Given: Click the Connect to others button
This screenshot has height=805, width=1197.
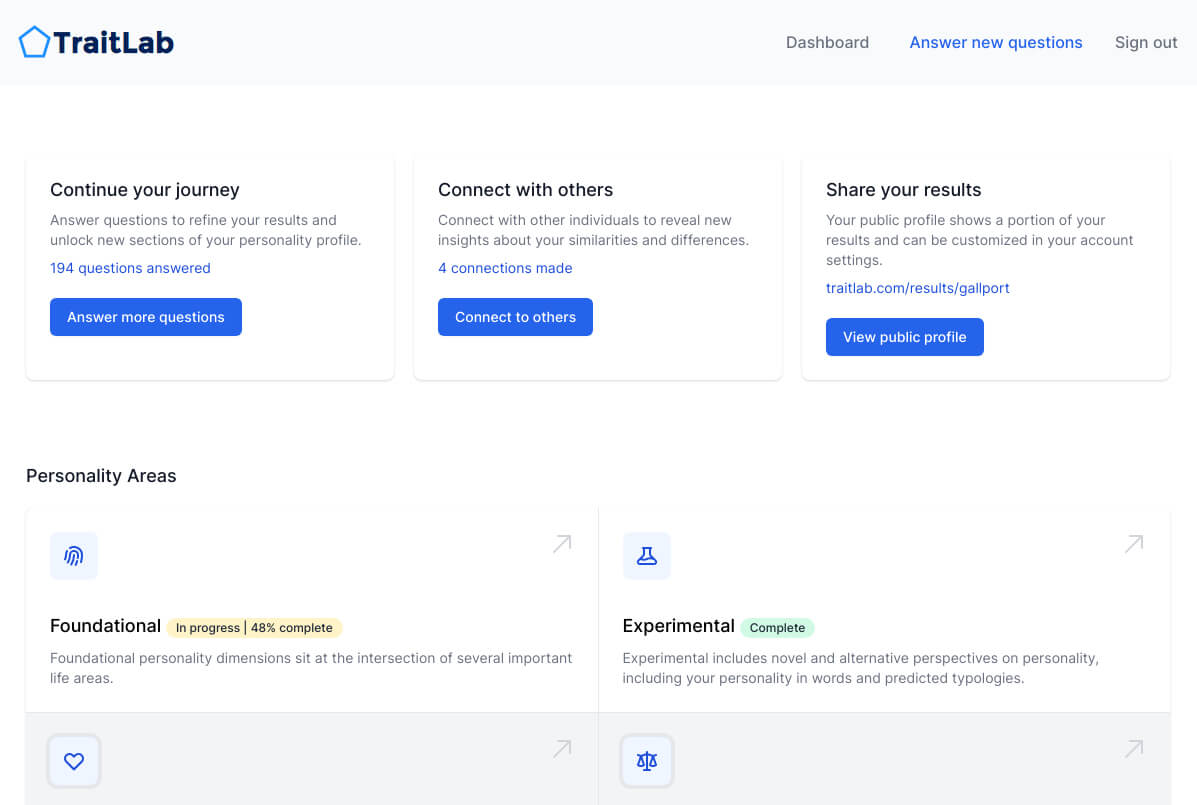Looking at the screenshot, I should click(515, 317).
